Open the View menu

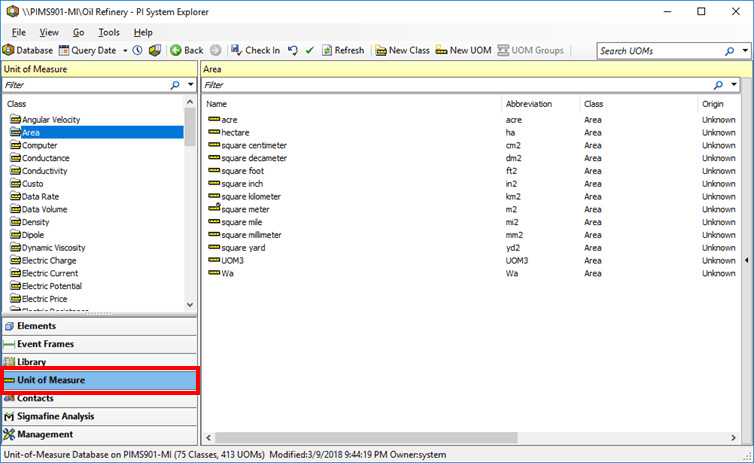tap(49, 32)
